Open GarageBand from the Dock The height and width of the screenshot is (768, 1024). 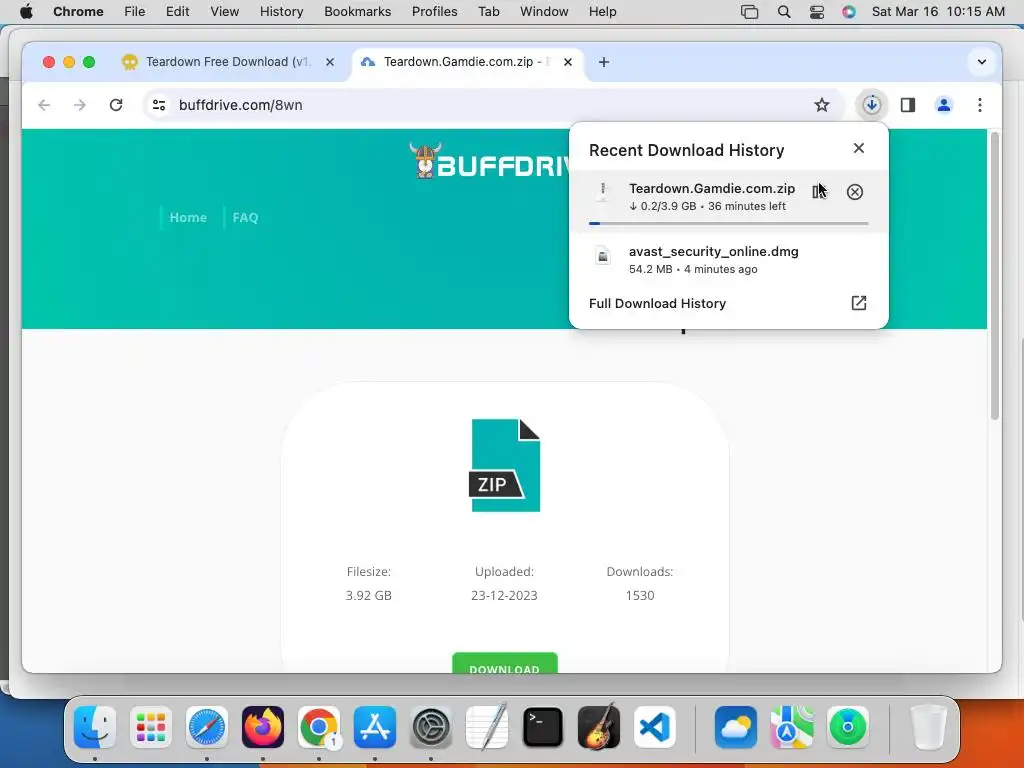coord(599,726)
